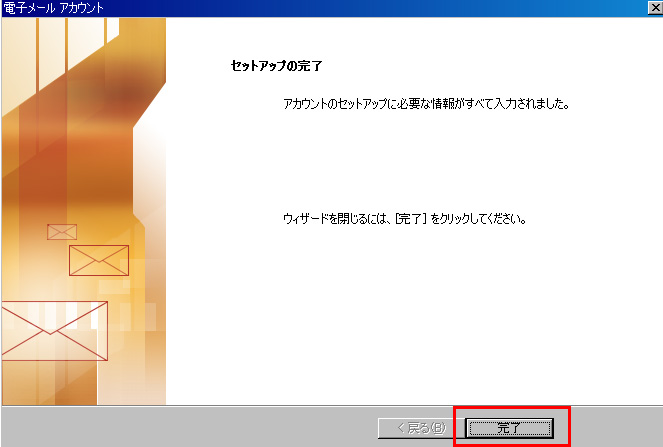Image resolution: width=663 pixels, height=447 pixels.
Task: Click the セットアップの完了 heading
Action: click(x=277, y=66)
